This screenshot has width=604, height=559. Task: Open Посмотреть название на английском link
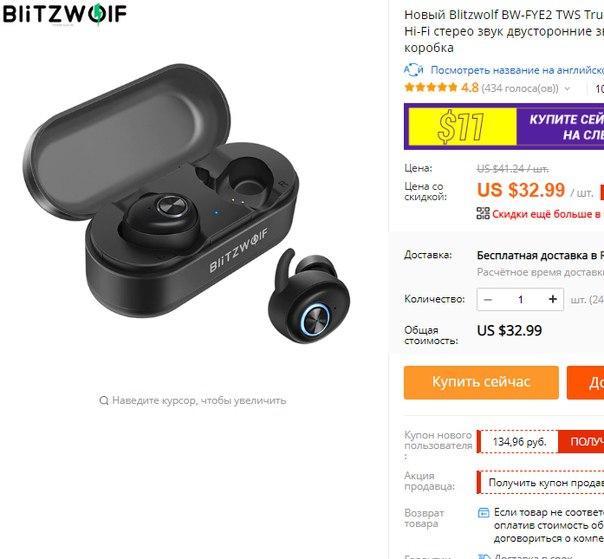click(x=517, y=70)
